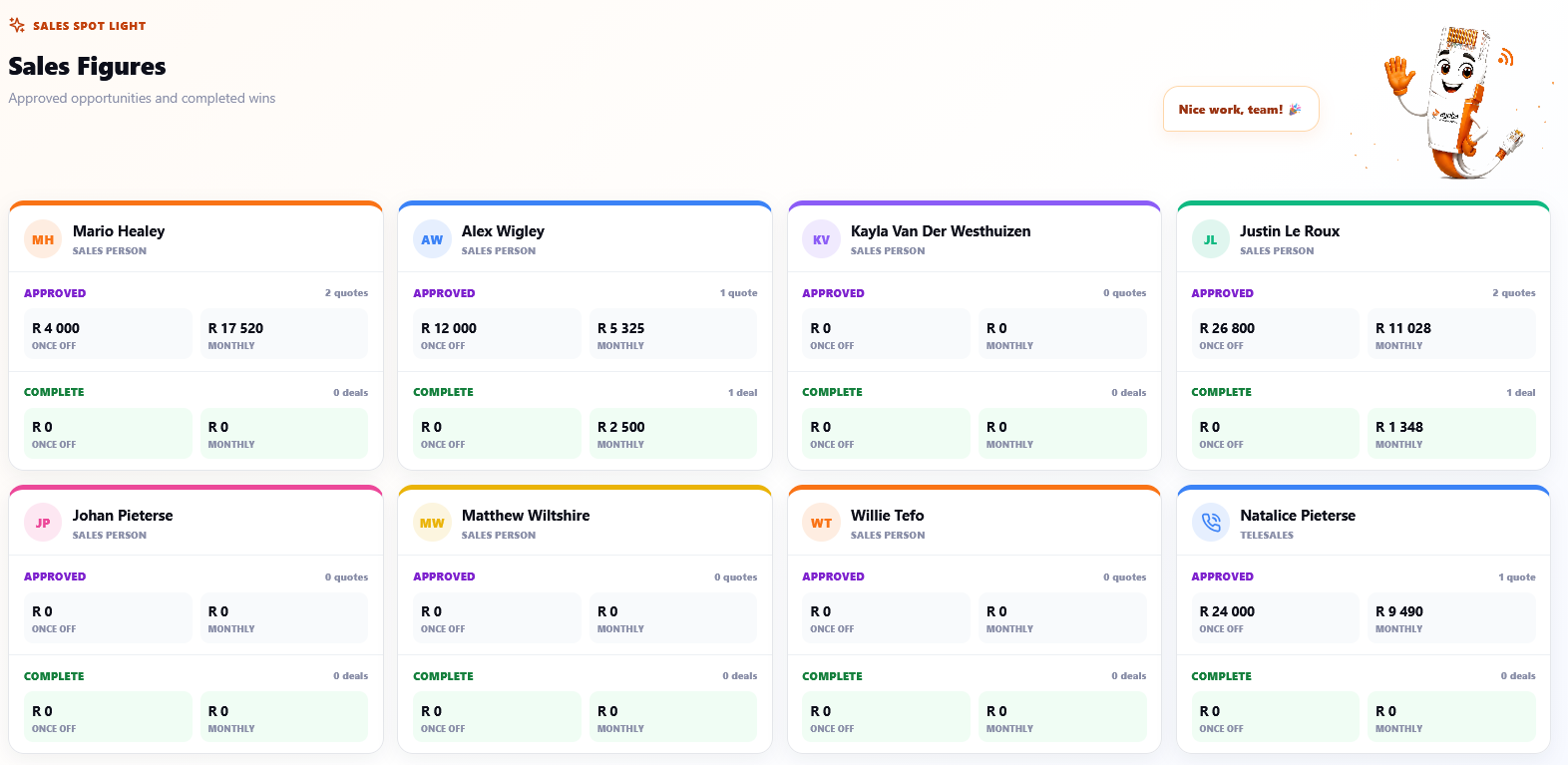Select Matthew Wiltshire's name
The height and width of the screenshot is (765, 1568).
tap(526, 516)
